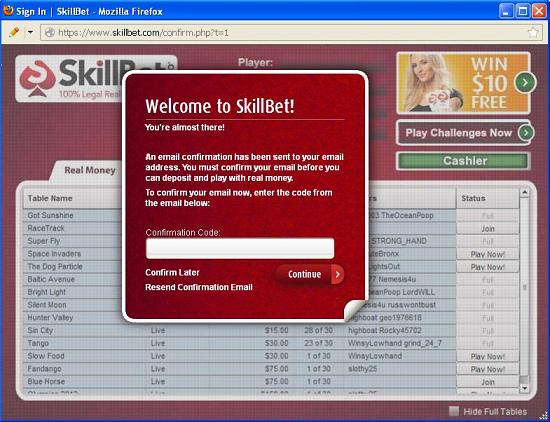The width and height of the screenshot is (550, 422).
Task: Click the table scrollbar down arrow
Action: (524, 388)
